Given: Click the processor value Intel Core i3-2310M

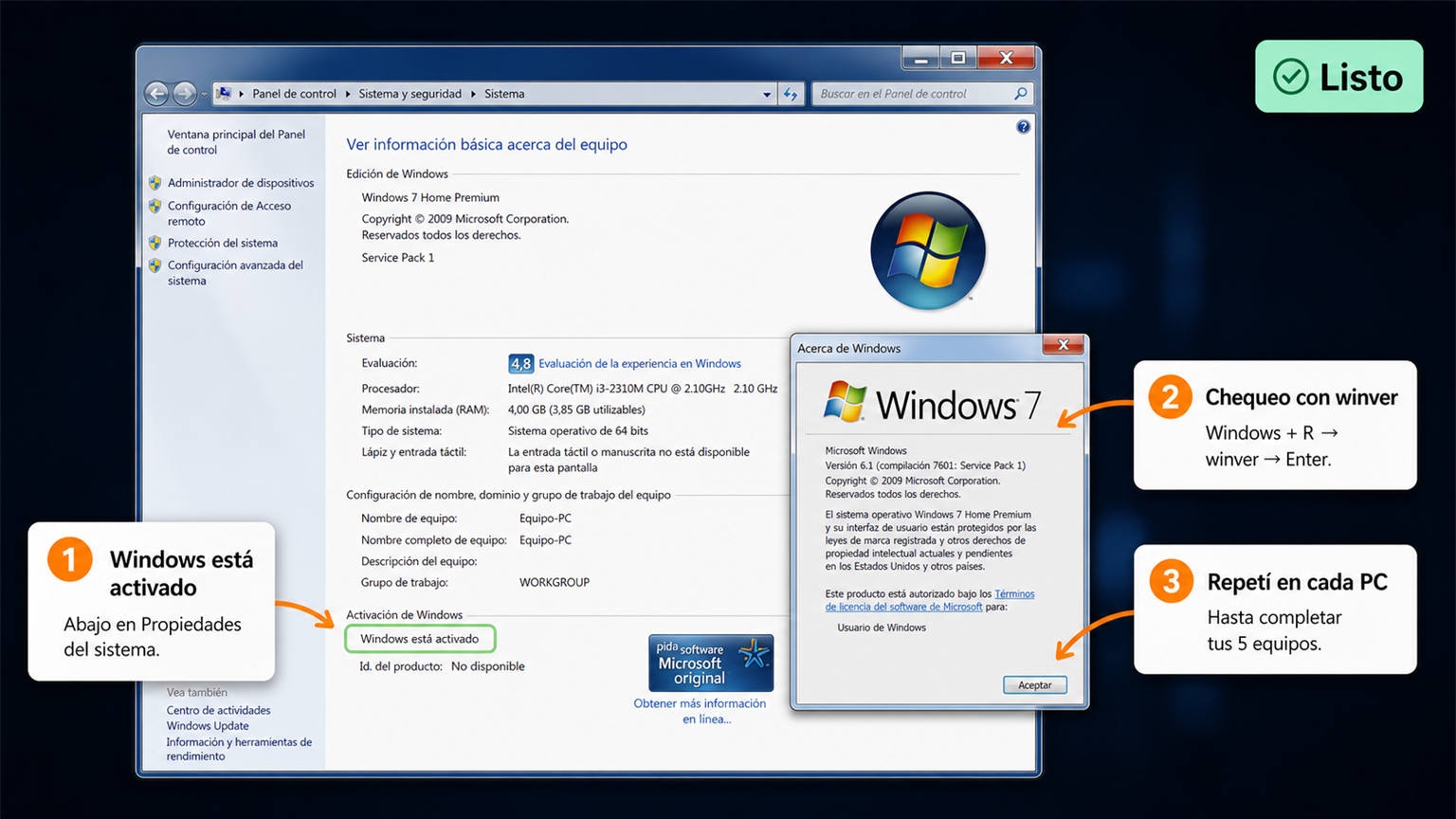Looking at the screenshot, I should pos(643,388).
